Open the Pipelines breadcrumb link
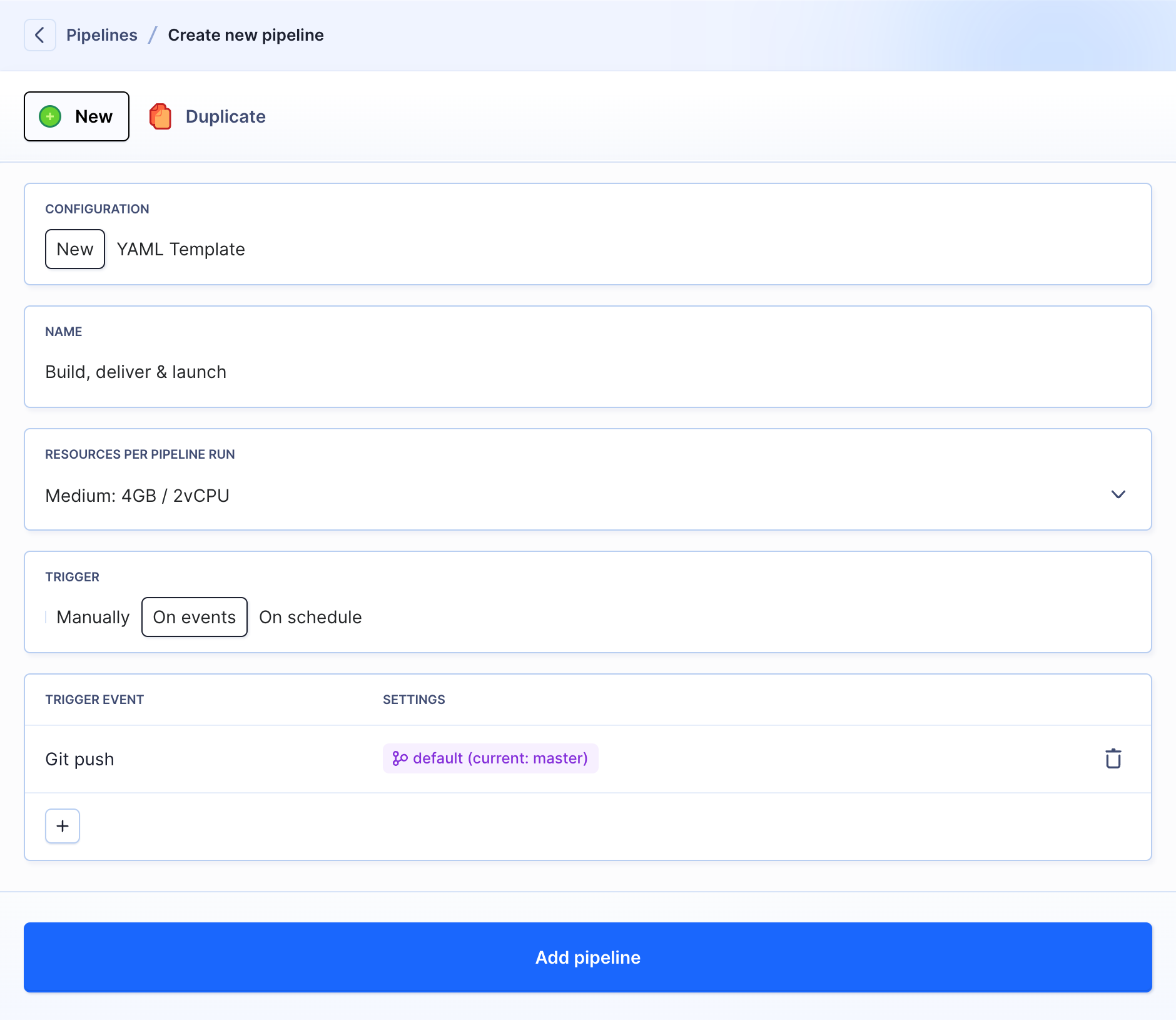Viewport: 1176px width, 1020px height. click(102, 35)
